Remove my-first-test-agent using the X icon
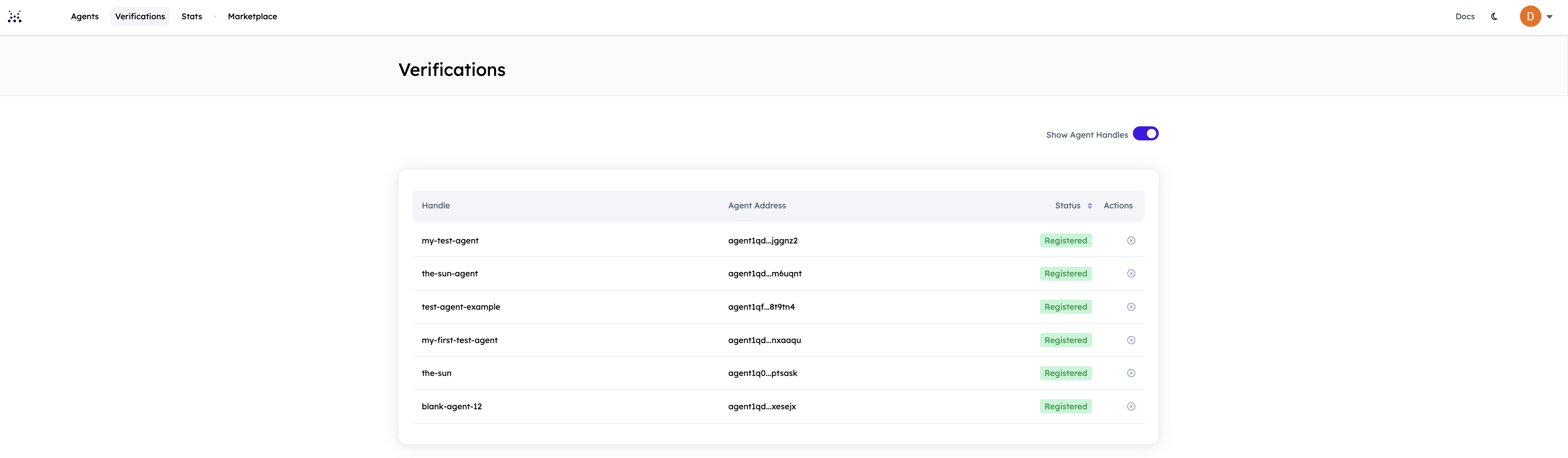The height and width of the screenshot is (458, 1568). tap(1130, 340)
